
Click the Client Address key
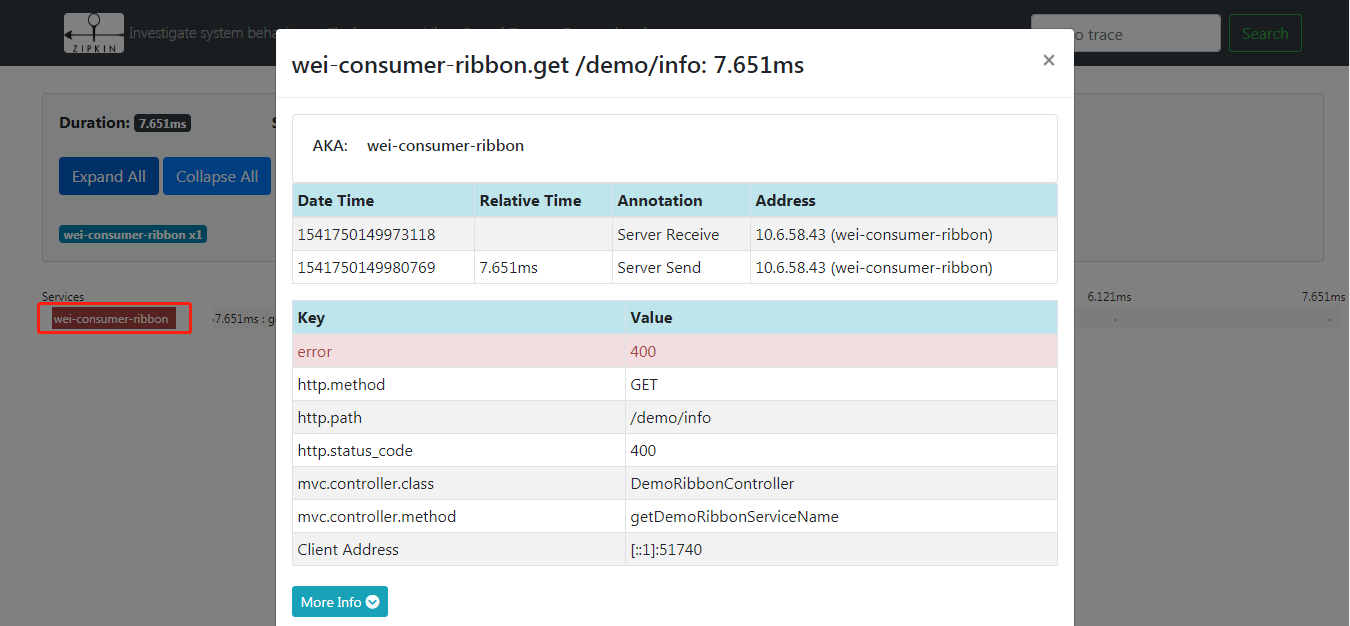[x=459, y=549]
